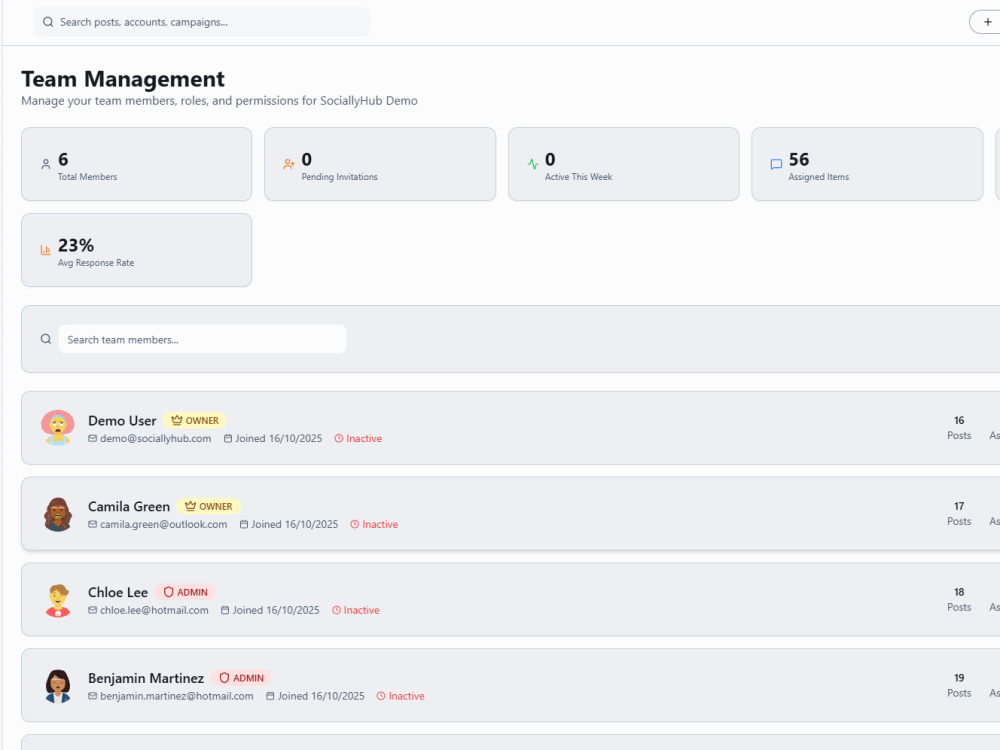This screenshot has height=750, width=1000.
Task: Click the plus button at top right
Action: (x=986, y=22)
